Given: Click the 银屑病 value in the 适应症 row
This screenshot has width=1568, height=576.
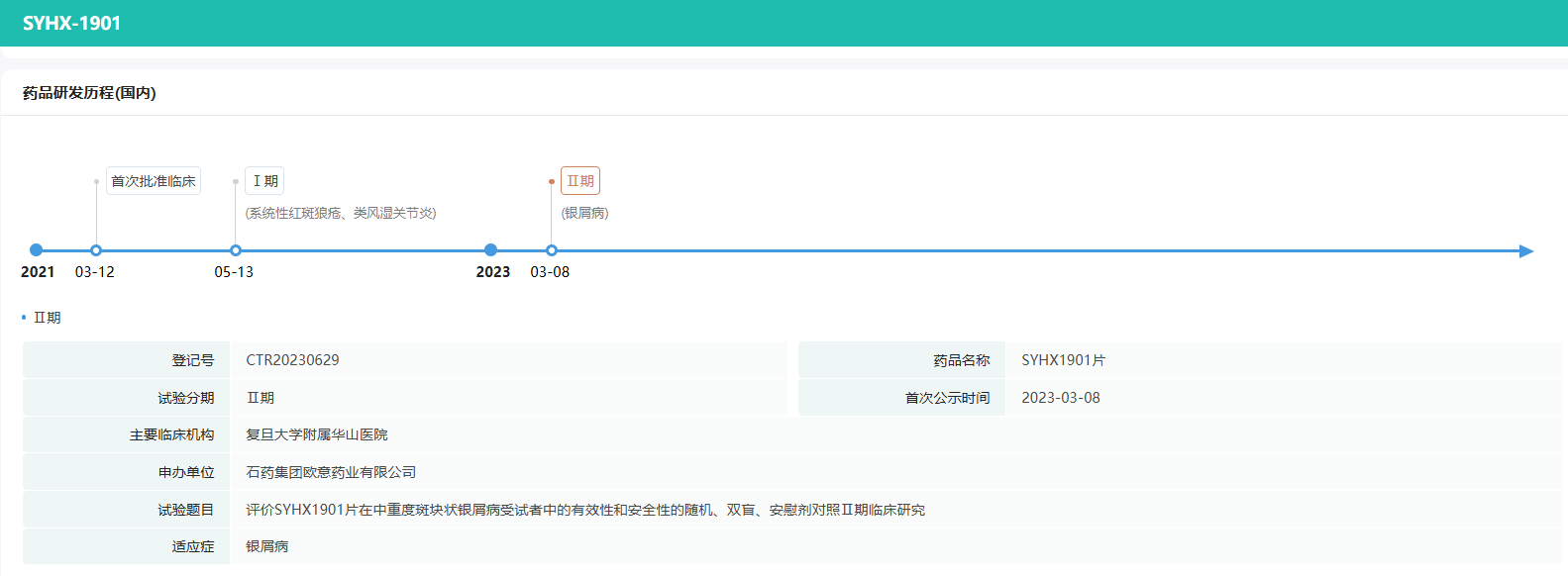Looking at the screenshot, I should [267, 546].
